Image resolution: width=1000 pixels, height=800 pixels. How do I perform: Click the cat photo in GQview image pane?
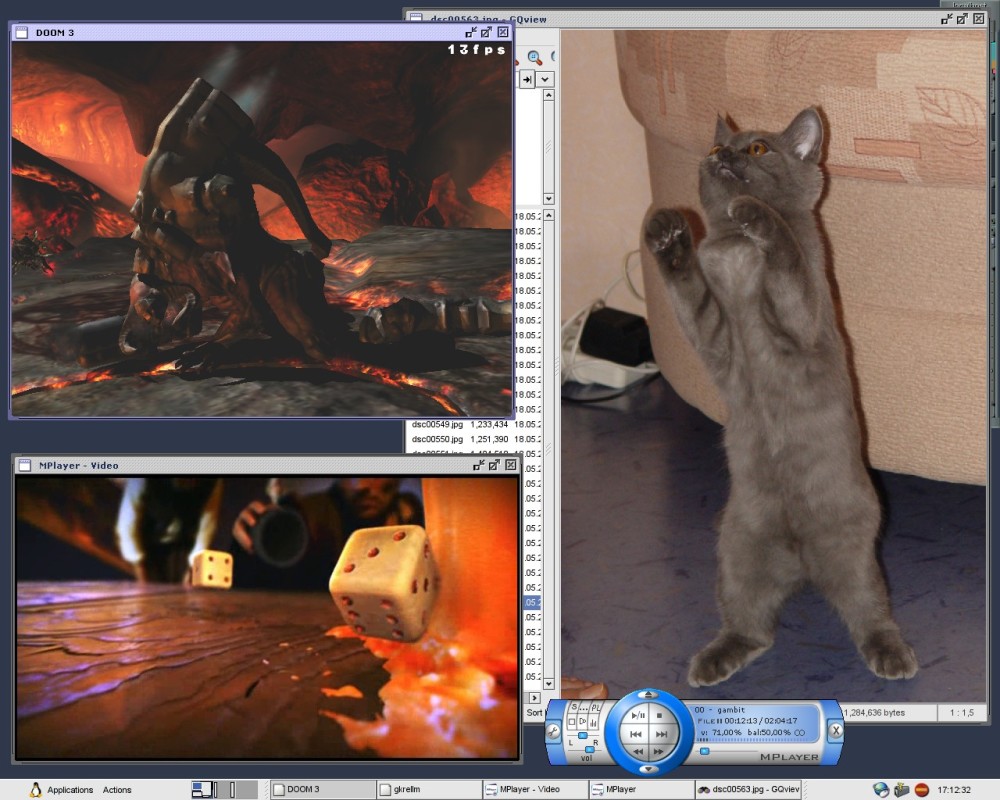pyautogui.click(x=773, y=367)
